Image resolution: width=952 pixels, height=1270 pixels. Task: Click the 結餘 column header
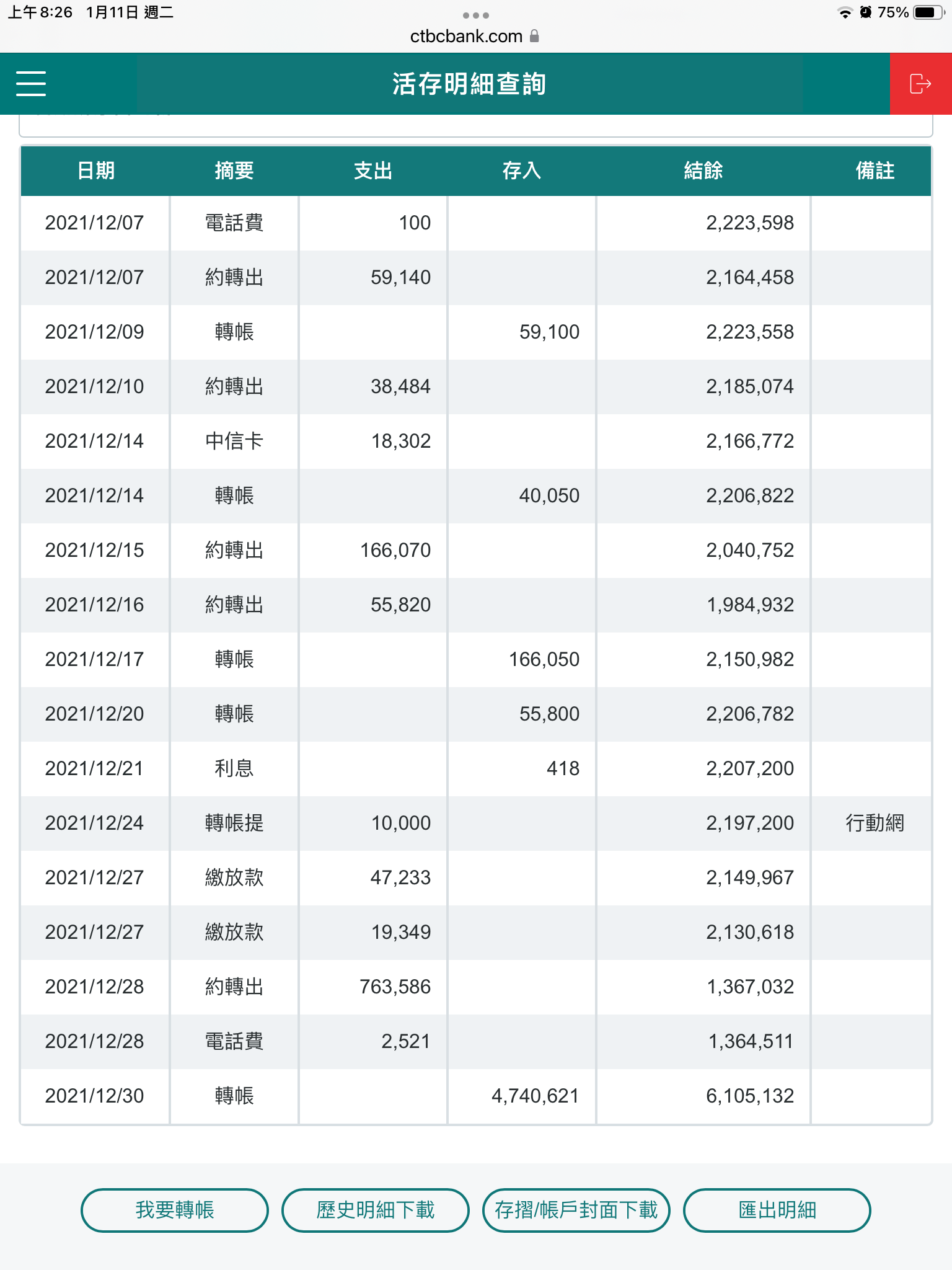pos(703,171)
